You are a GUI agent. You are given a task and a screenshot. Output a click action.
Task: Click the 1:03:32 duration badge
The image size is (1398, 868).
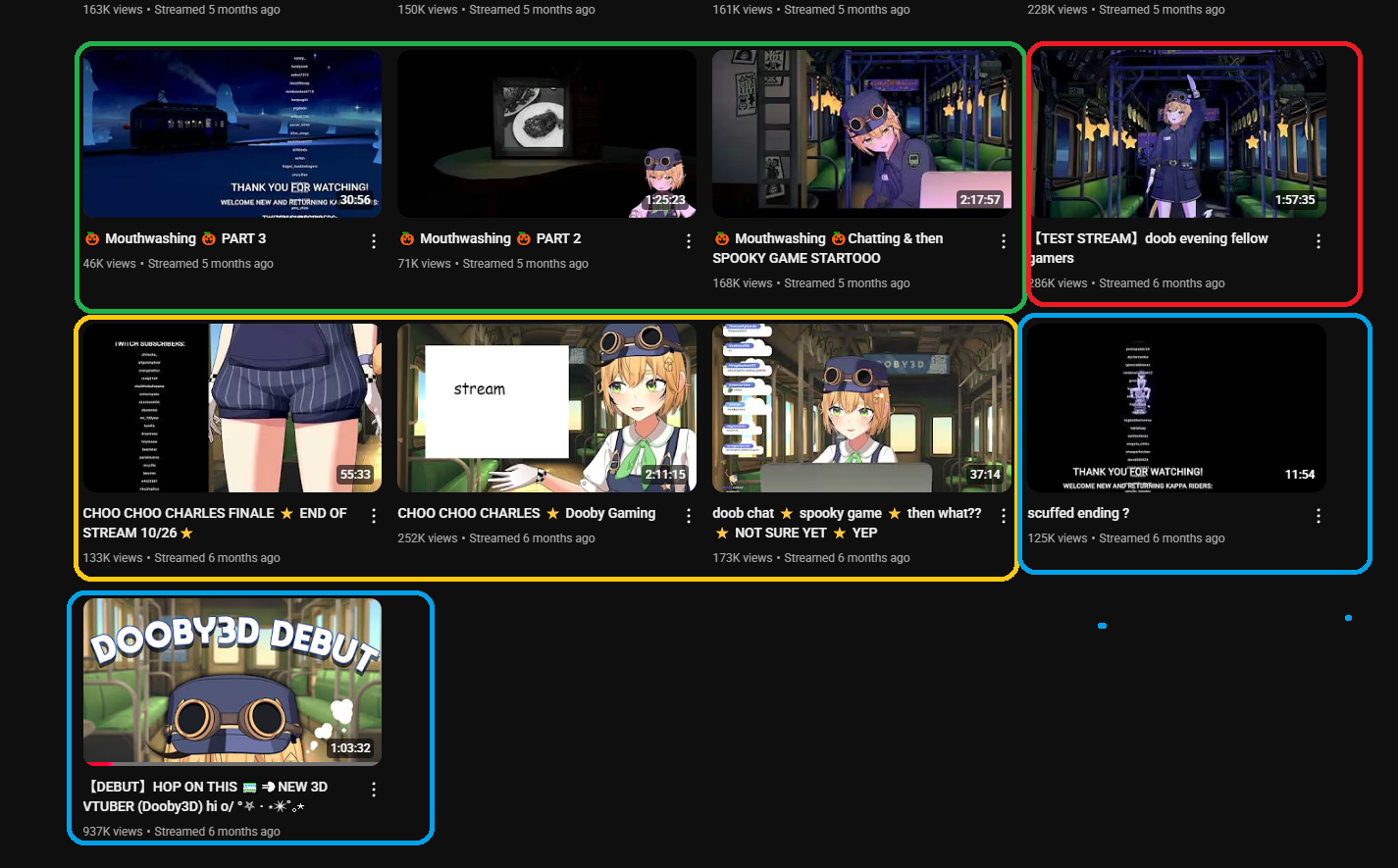tap(350, 748)
